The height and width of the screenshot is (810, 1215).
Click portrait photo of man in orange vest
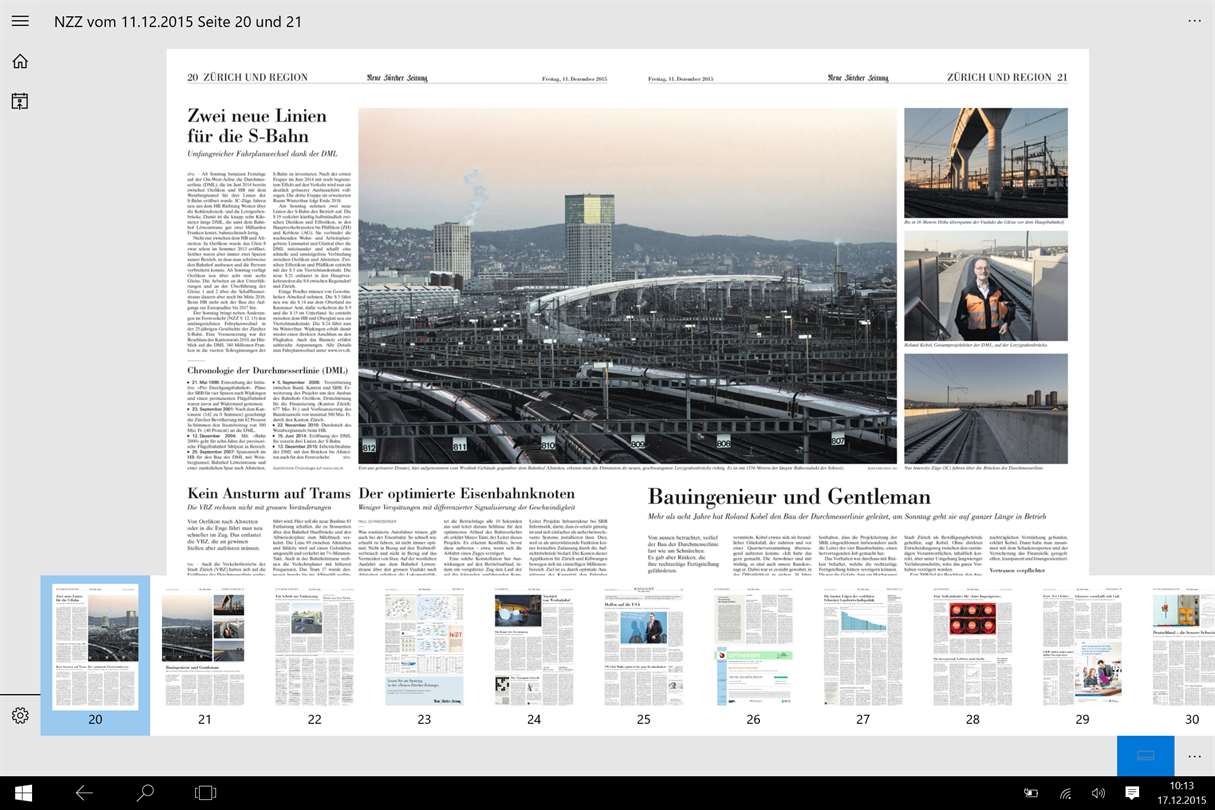[x=986, y=285]
